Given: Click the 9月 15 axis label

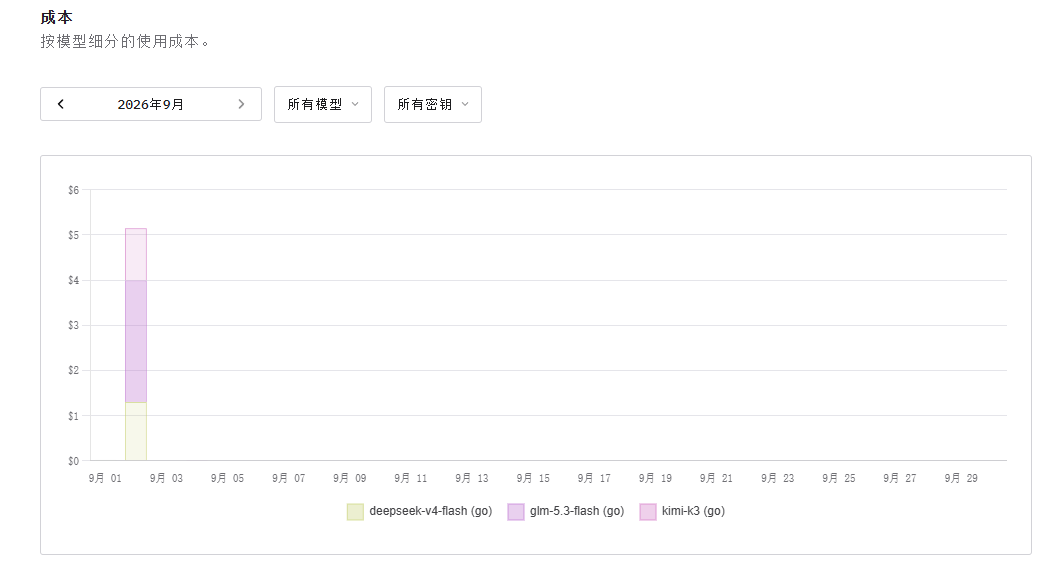Looking at the screenshot, I should [x=533, y=478].
